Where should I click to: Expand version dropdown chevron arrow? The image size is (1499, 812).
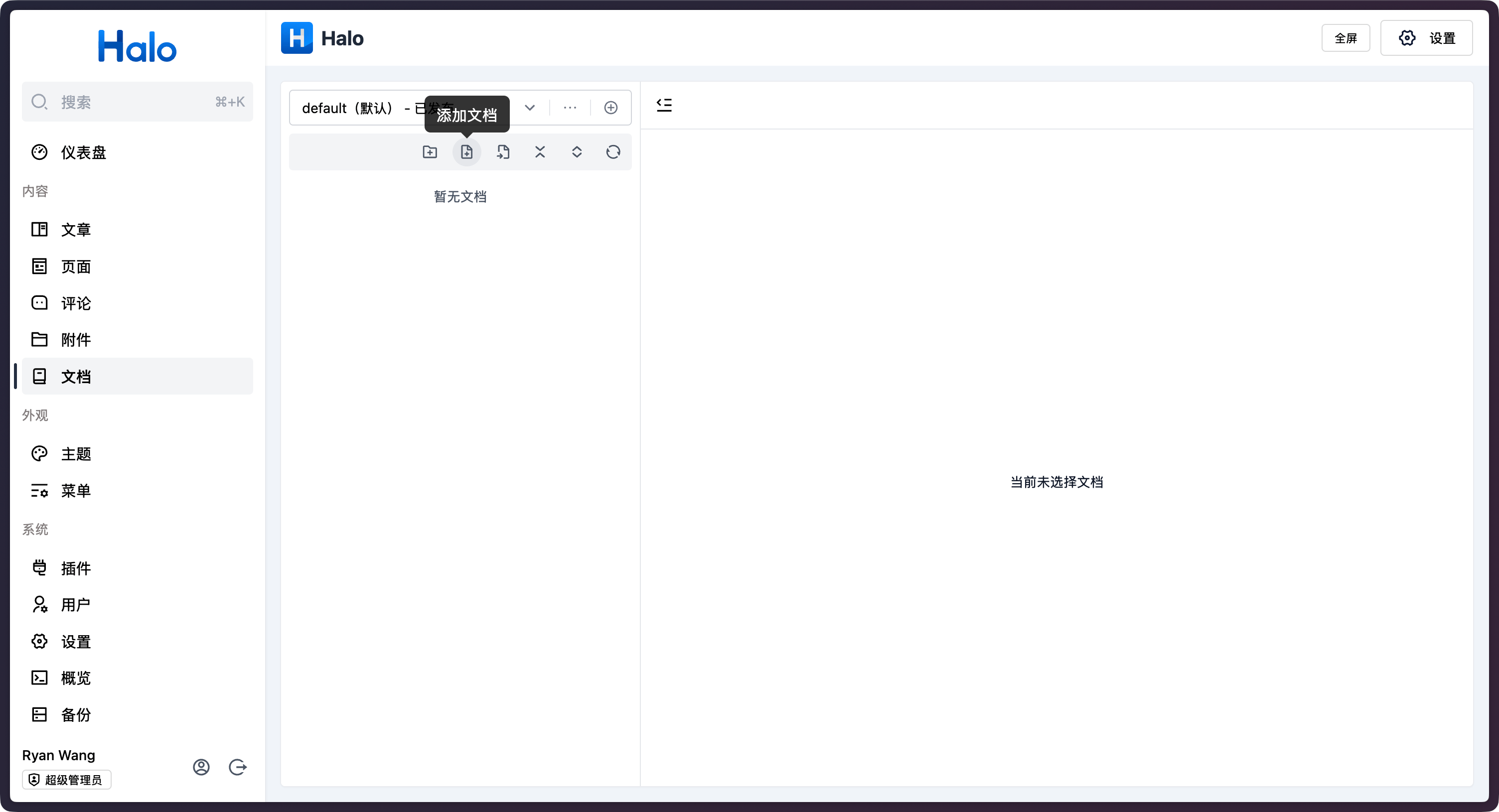point(530,108)
